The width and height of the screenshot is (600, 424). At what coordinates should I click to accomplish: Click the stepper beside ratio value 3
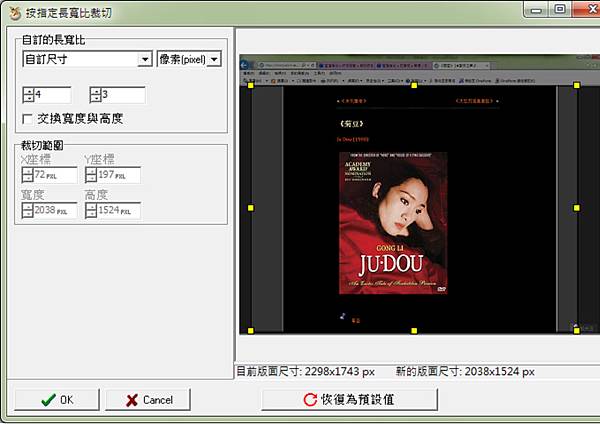tap(95, 95)
